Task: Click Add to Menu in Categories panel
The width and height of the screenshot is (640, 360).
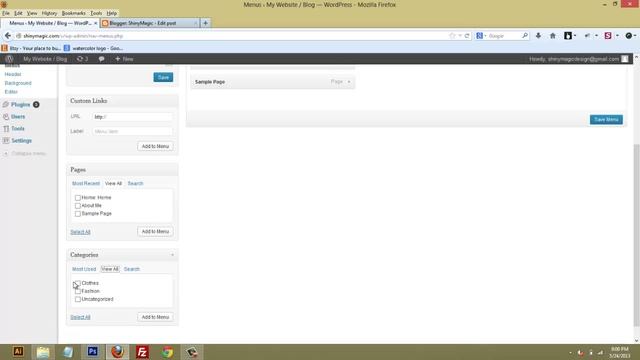Action: tap(155, 317)
